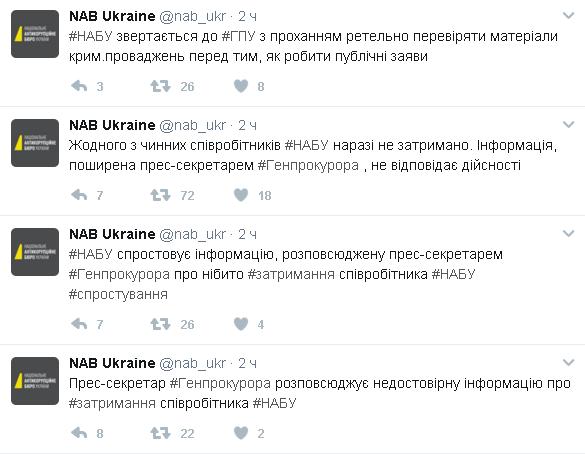The width and height of the screenshot is (585, 454).
Task: Open NAB Ukraine avatar on the first tweet
Action: pos(35,34)
